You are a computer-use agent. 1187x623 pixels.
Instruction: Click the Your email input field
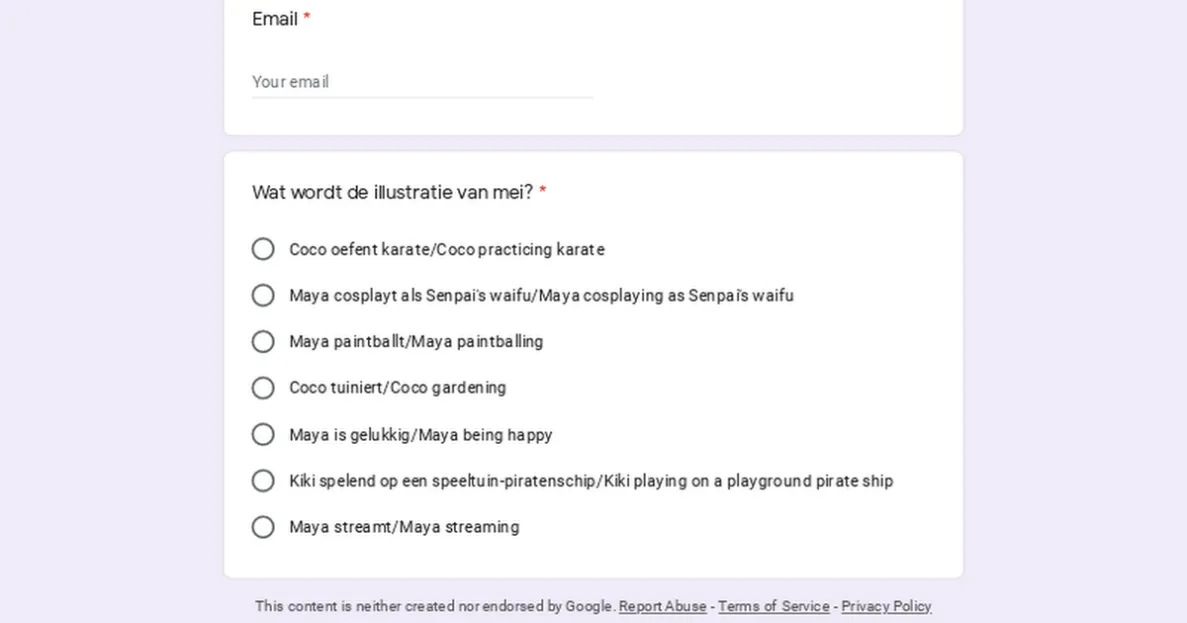pos(422,82)
